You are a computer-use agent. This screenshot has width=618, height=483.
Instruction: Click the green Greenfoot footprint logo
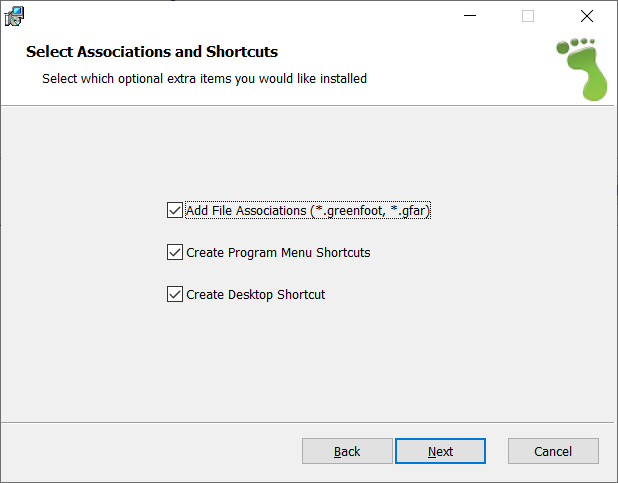coord(580,68)
